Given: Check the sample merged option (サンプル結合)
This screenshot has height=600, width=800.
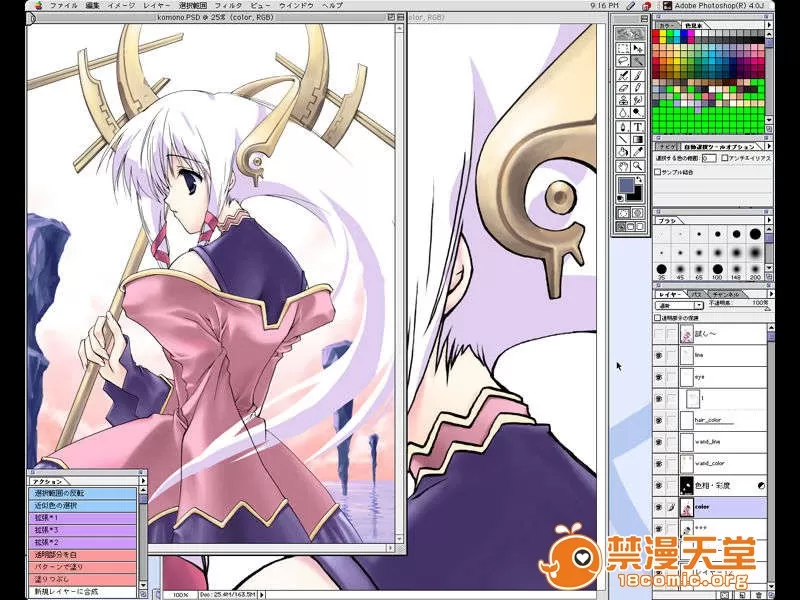Looking at the screenshot, I should pyautogui.click(x=658, y=171).
